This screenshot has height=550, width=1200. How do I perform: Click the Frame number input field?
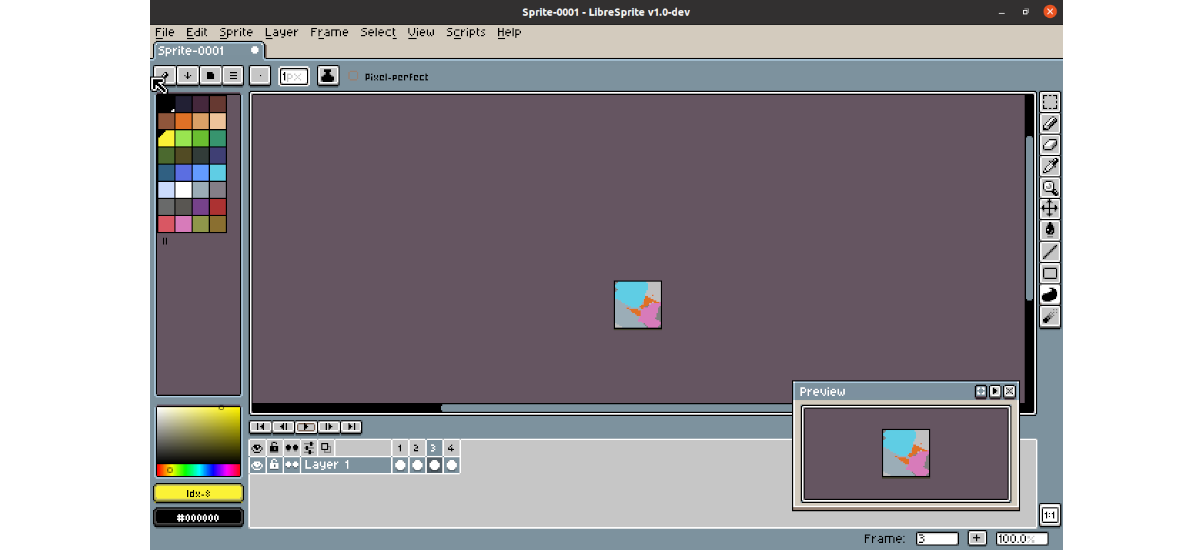click(x=937, y=538)
